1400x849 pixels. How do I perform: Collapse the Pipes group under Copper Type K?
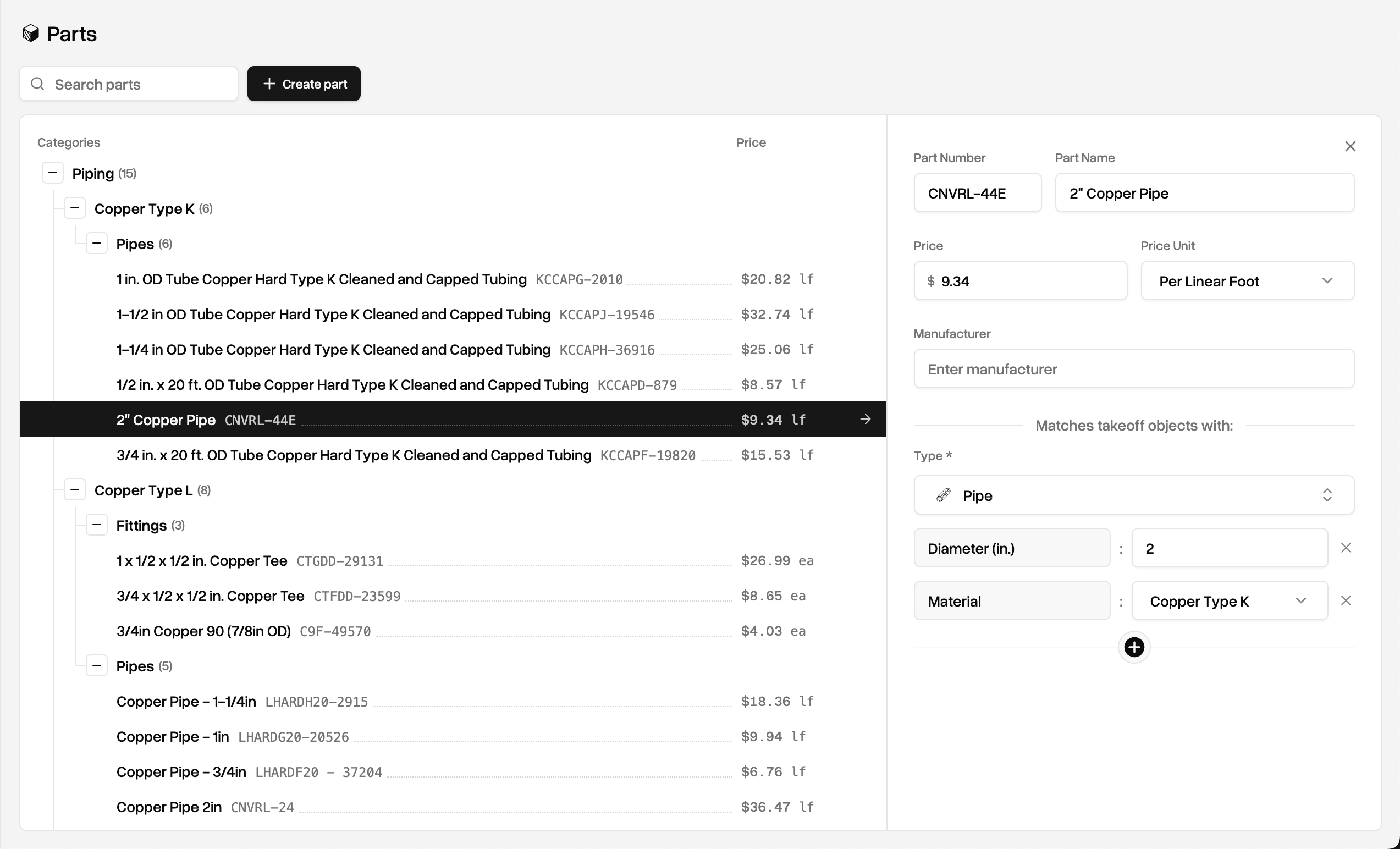coord(97,243)
